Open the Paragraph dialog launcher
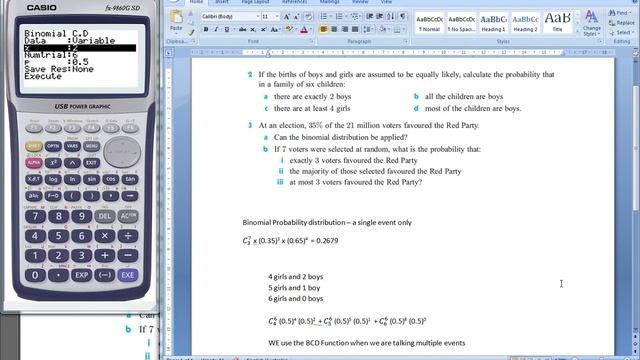Screen dimensions: 640x360 406,41
